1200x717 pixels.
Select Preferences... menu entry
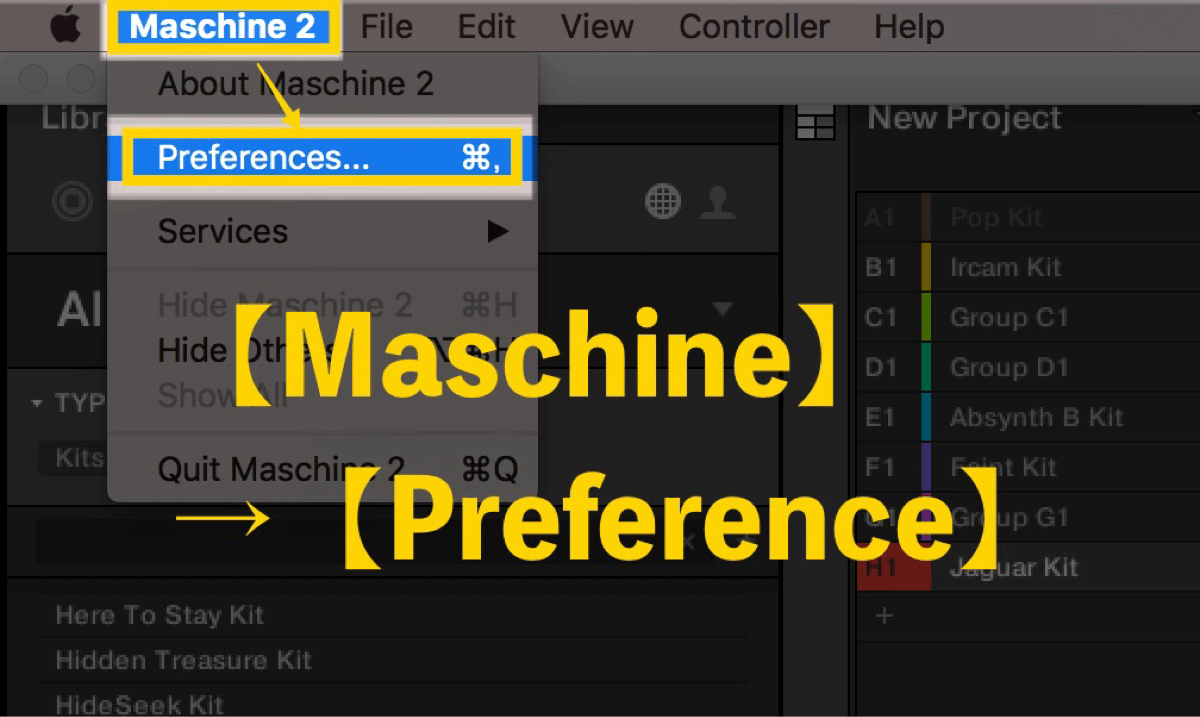[x=323, y=157]
